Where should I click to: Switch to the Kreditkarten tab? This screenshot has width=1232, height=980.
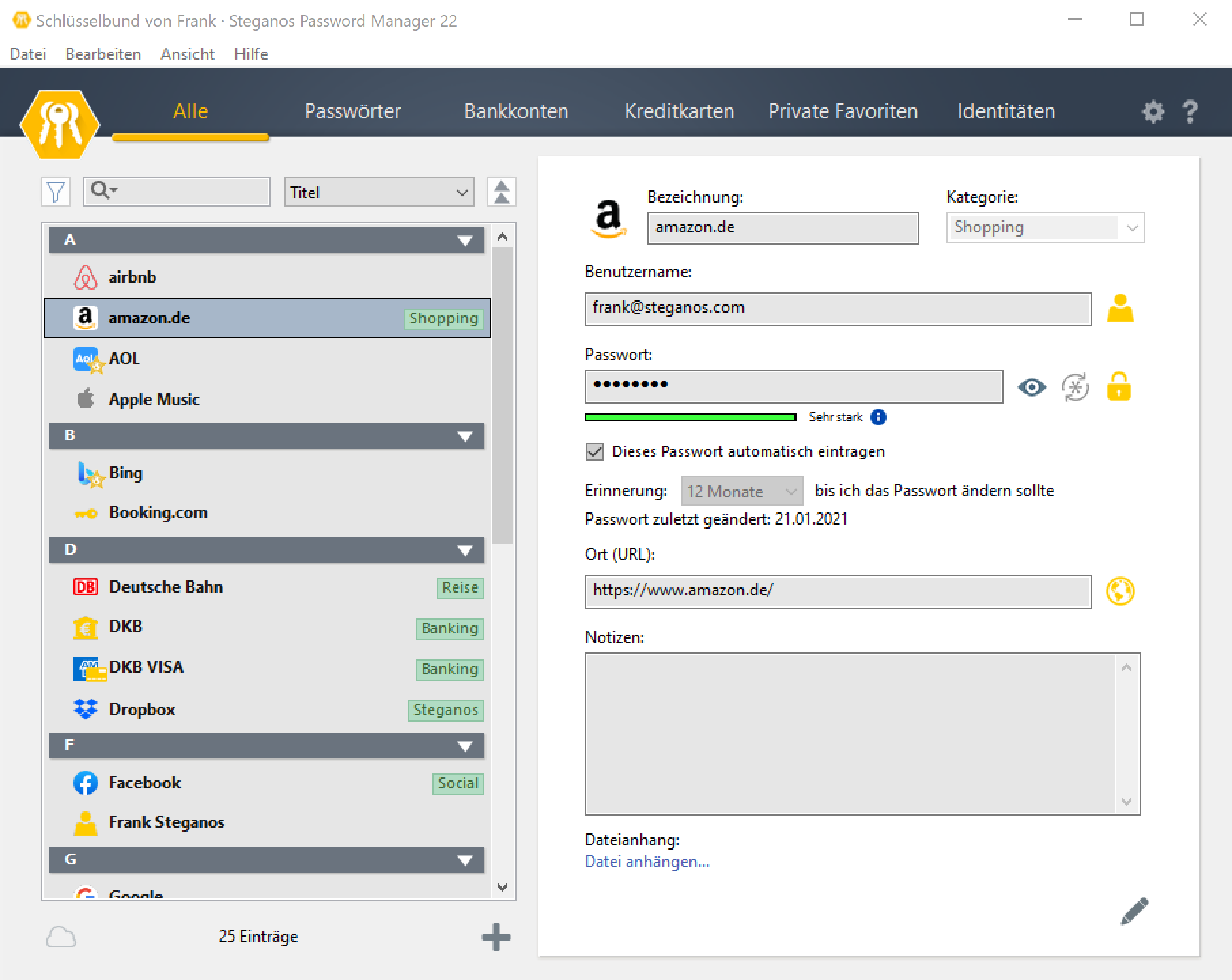tap(679, 111)
